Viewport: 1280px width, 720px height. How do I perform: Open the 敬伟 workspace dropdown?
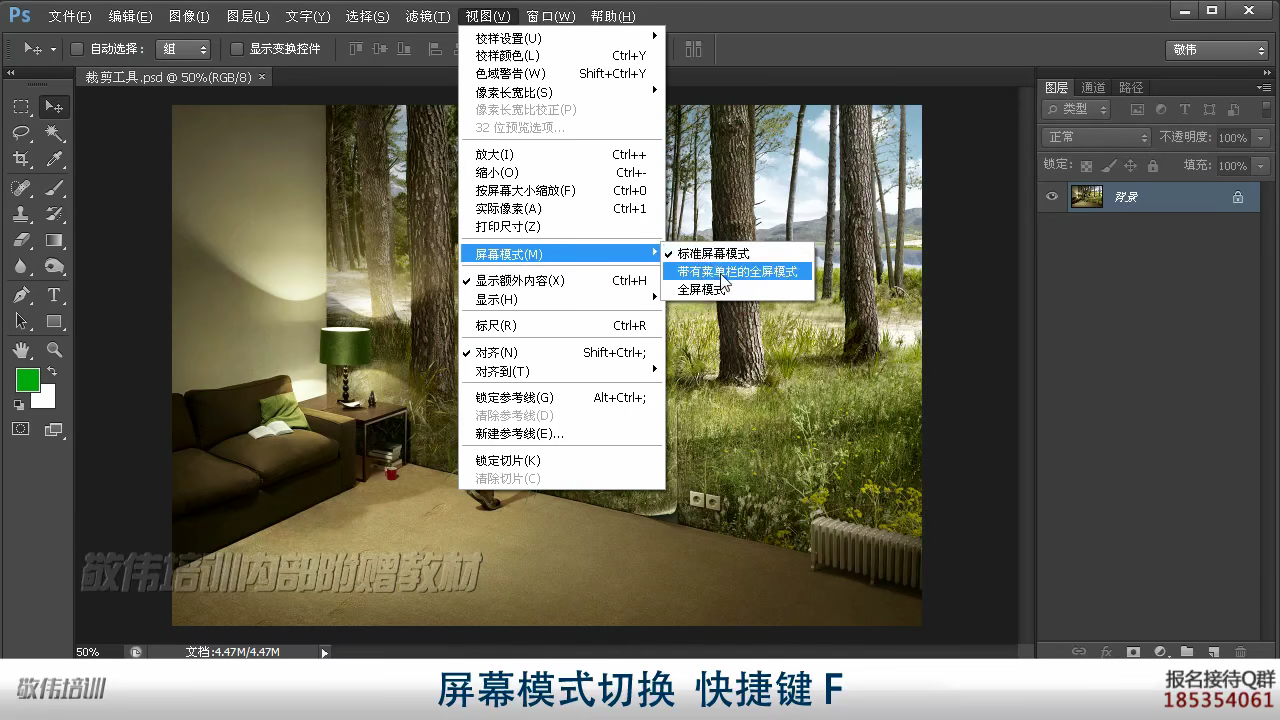[1217, 50]
